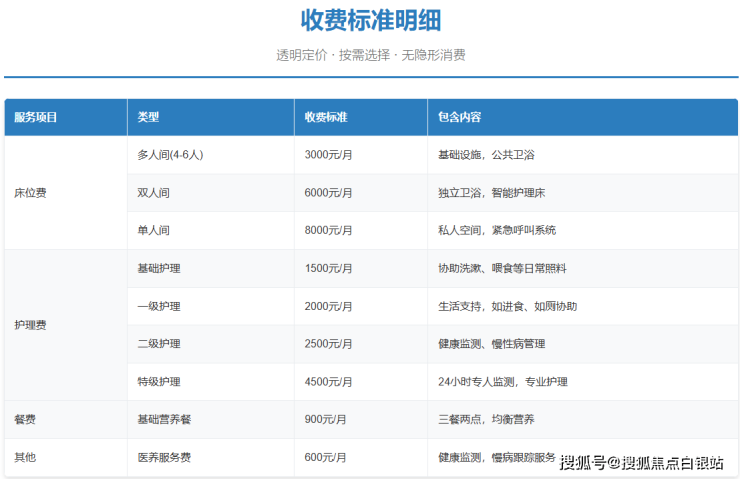Click the 收费标准明细 page title
Viewport: 740px width, 479px height.
(x=370, y=20)
